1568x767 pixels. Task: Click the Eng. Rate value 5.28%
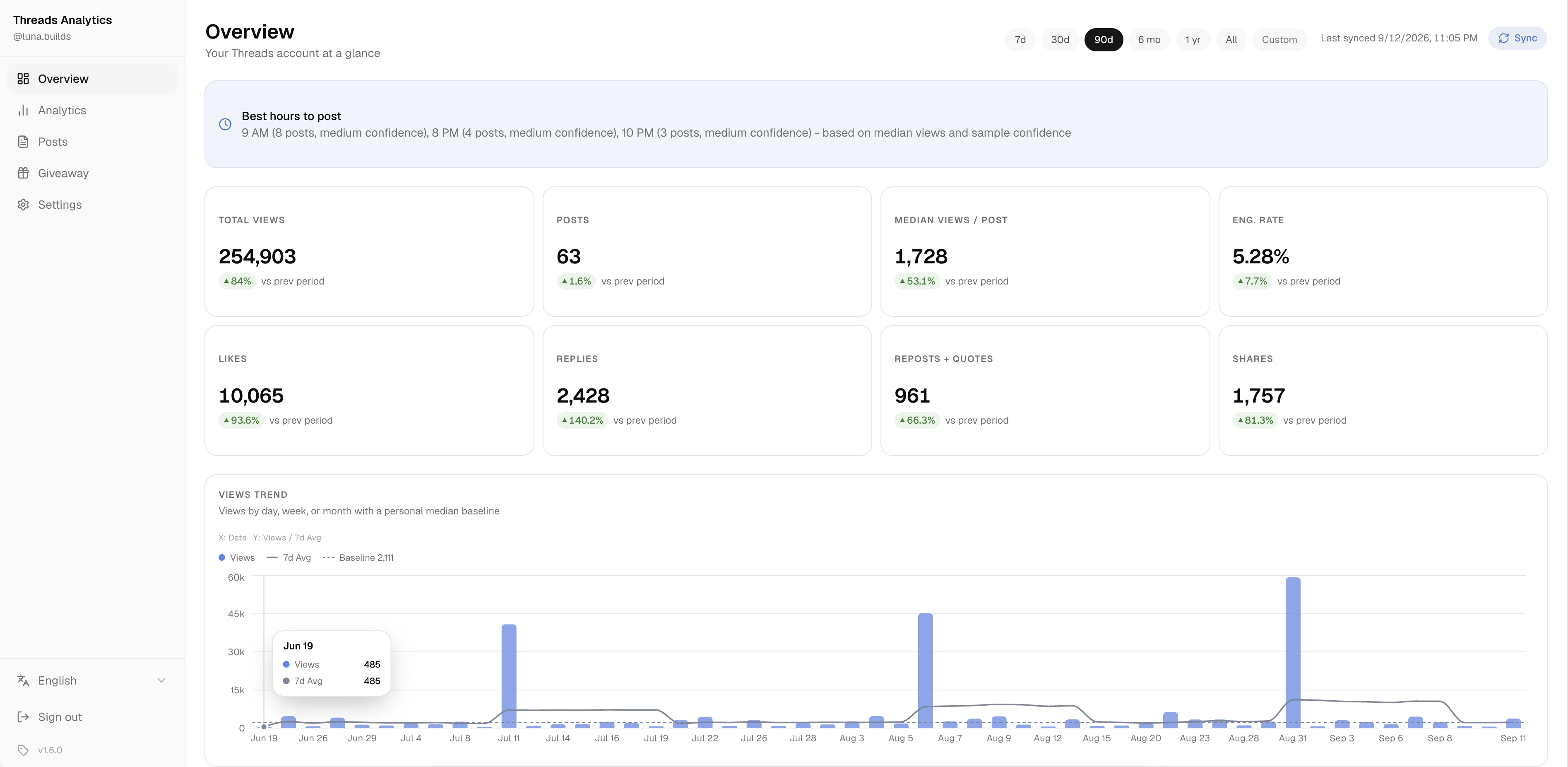[x=1260, y=256]
